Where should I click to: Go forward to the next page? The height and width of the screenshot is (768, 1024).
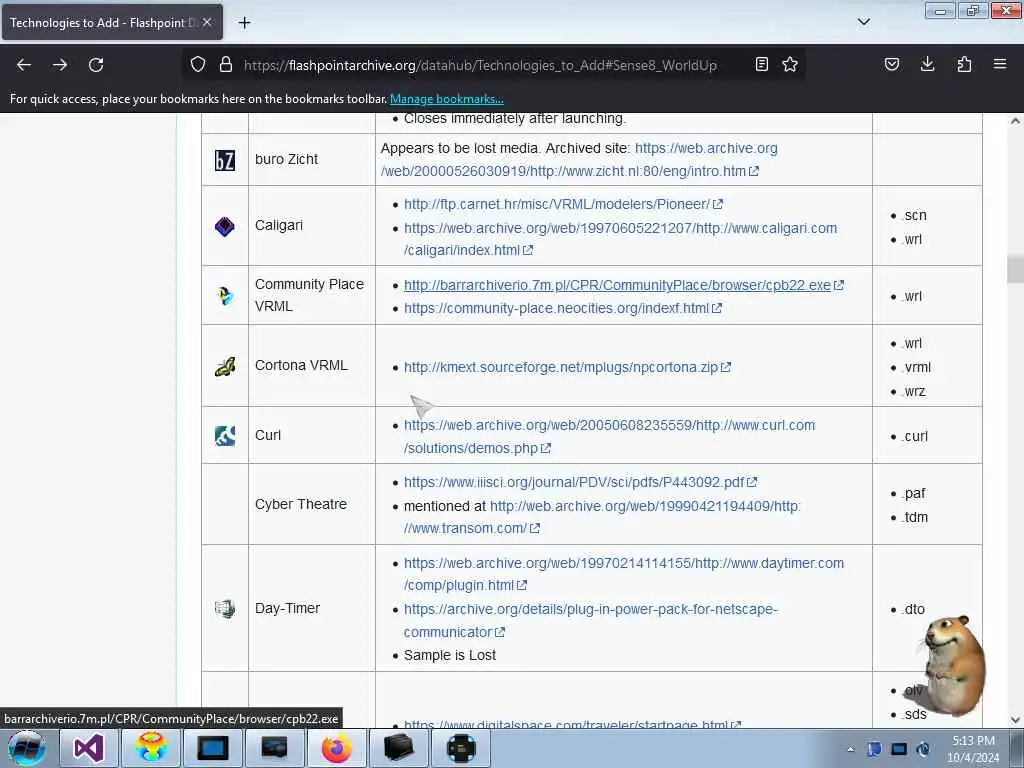(60, 65)
